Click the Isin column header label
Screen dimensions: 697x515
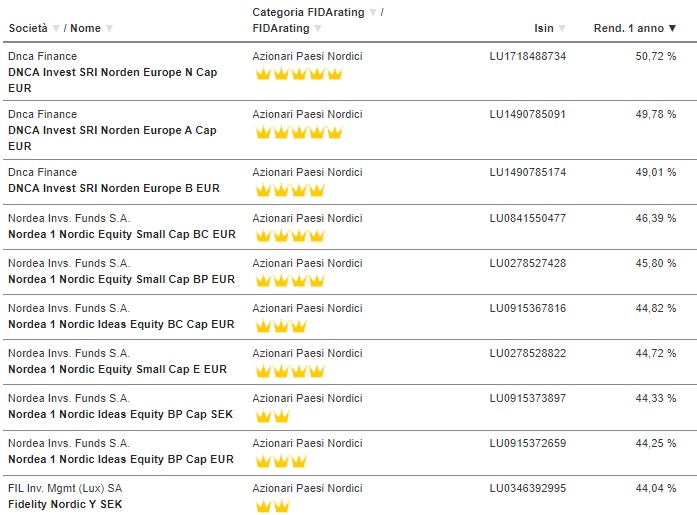[x=544, y=28]
